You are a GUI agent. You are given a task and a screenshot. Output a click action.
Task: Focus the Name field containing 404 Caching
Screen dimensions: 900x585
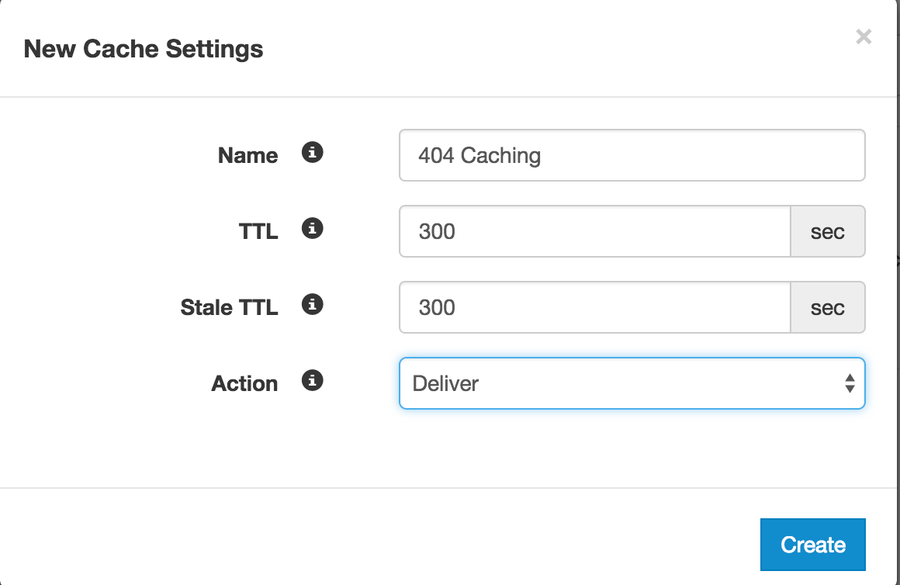(632, 155)
